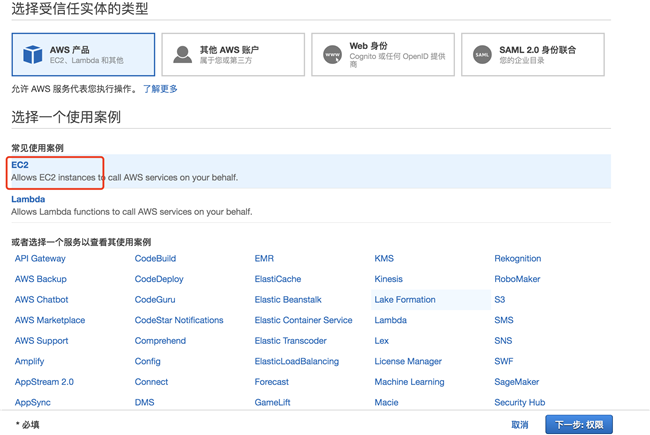Choose Rekognition service
650x435 pixels.
518,258
